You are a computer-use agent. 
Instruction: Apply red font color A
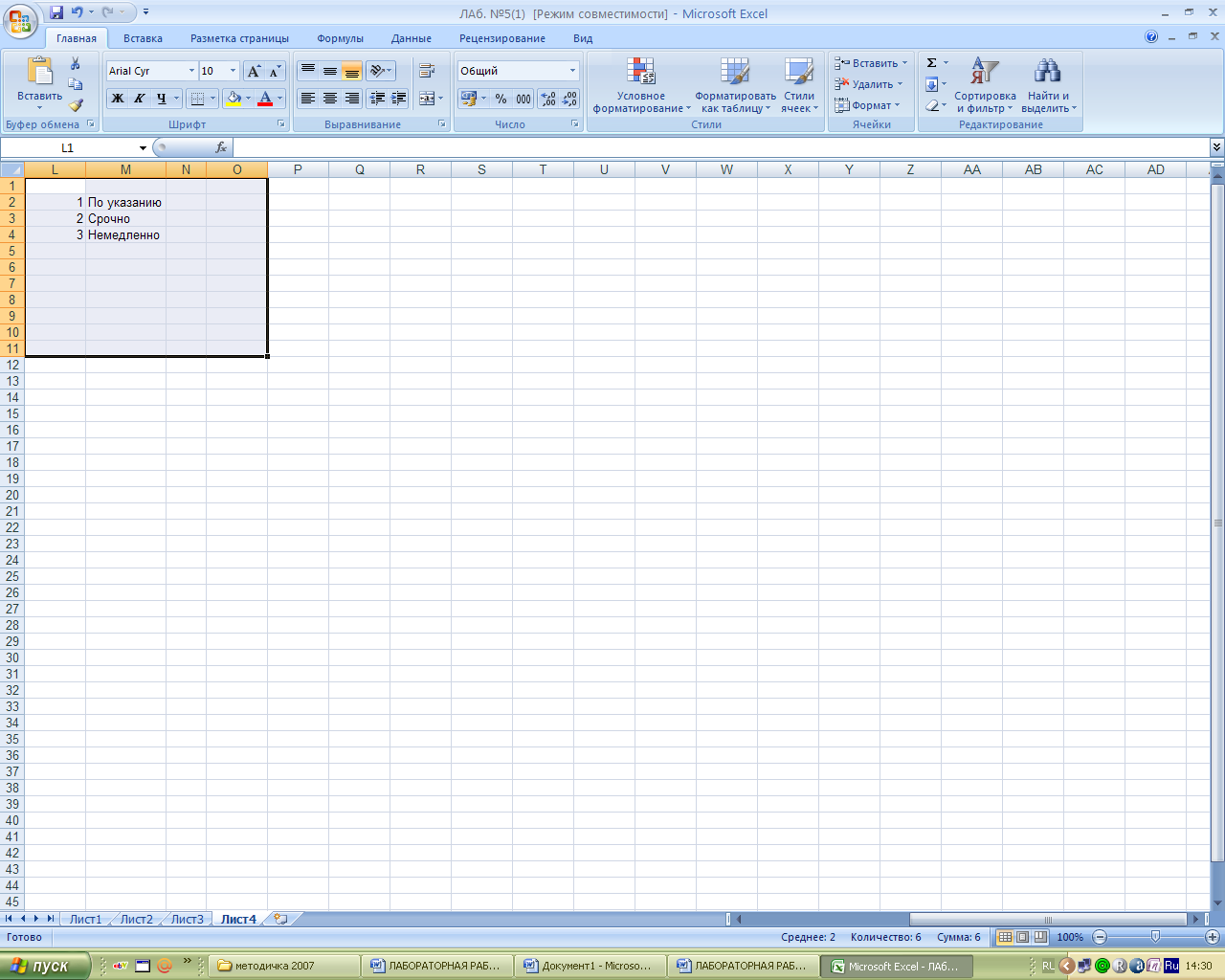(266, 99)
